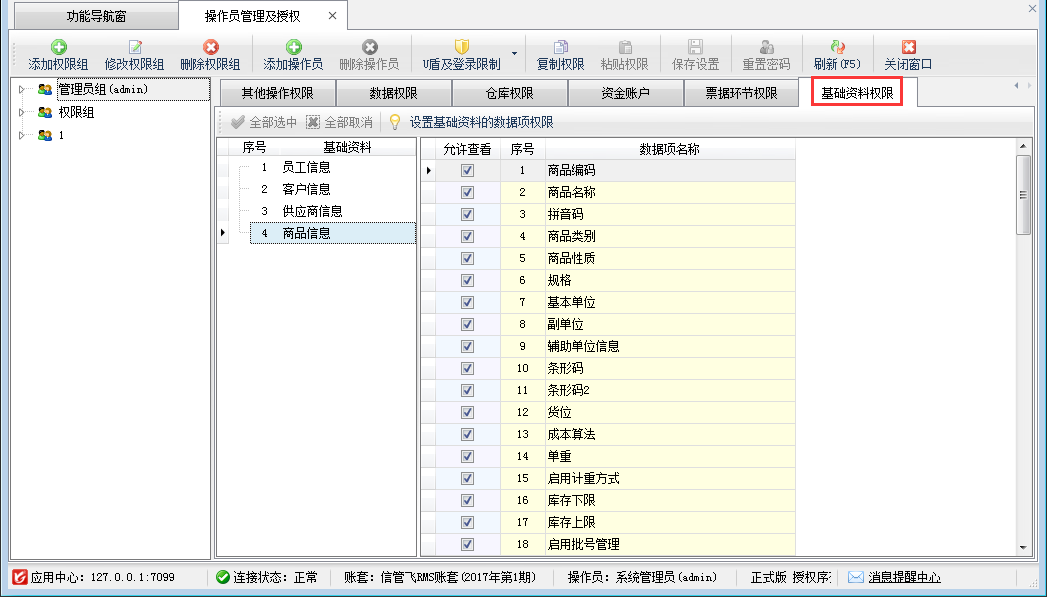Click the 修改权限组 edit icon
This screenshot has width=1047, height=597.
click(x=134, y=47)
